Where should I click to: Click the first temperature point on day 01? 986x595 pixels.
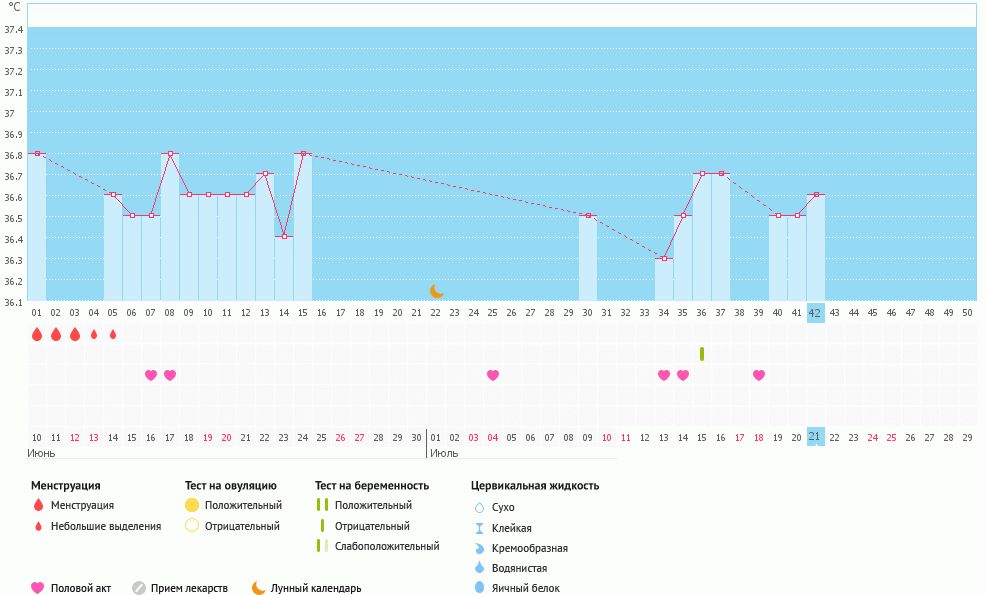37,153
